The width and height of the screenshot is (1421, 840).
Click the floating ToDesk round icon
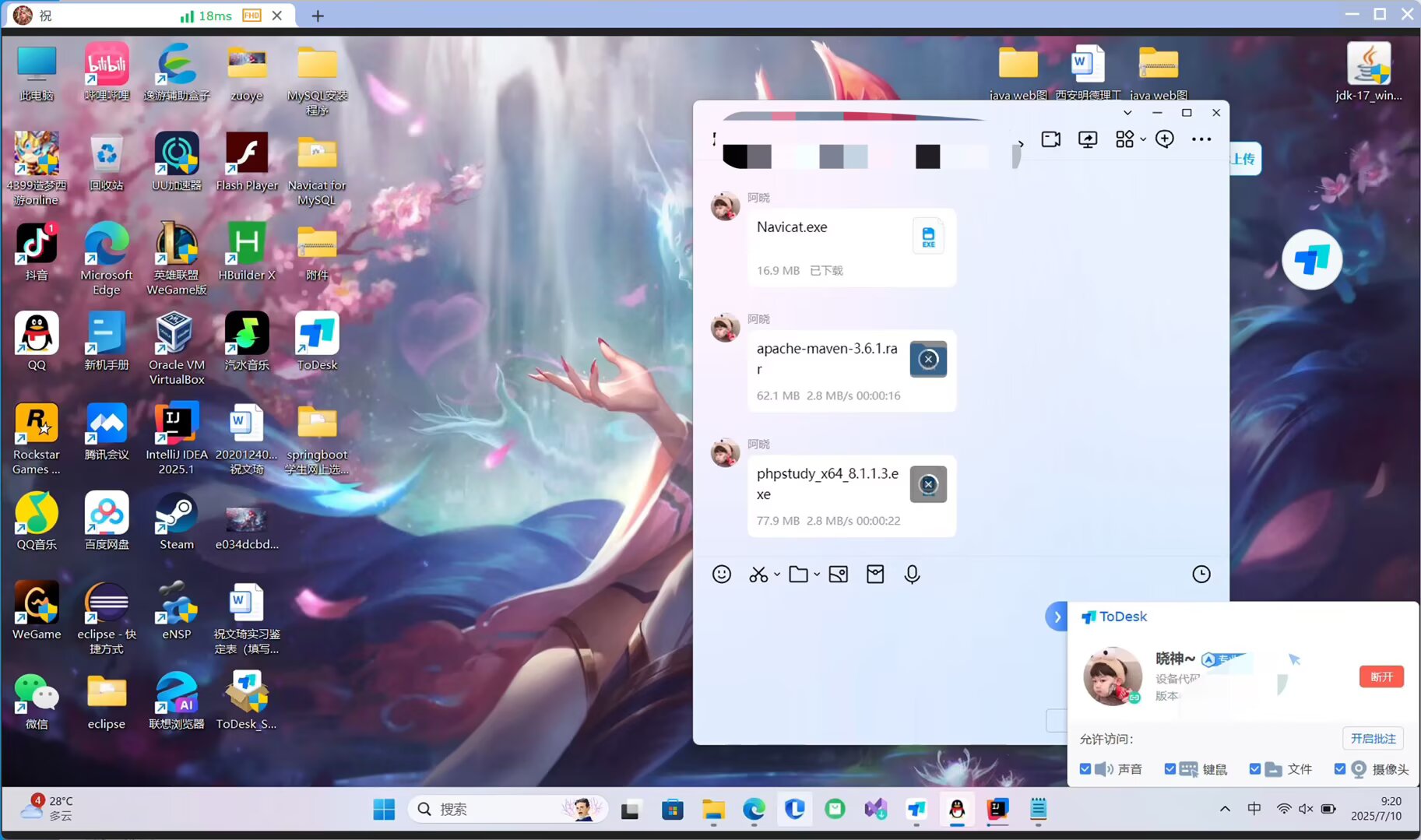1312,260
